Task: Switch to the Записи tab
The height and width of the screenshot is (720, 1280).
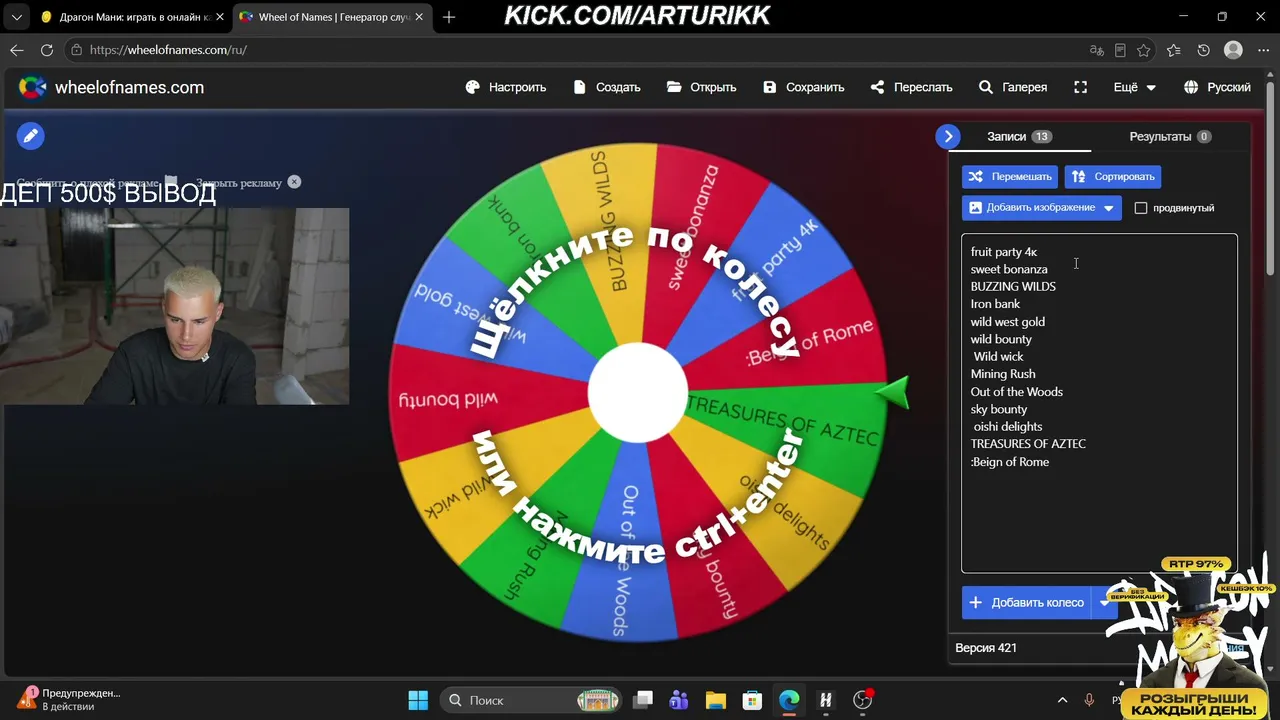Action: pyautogui.click(x=1019, y=136)
